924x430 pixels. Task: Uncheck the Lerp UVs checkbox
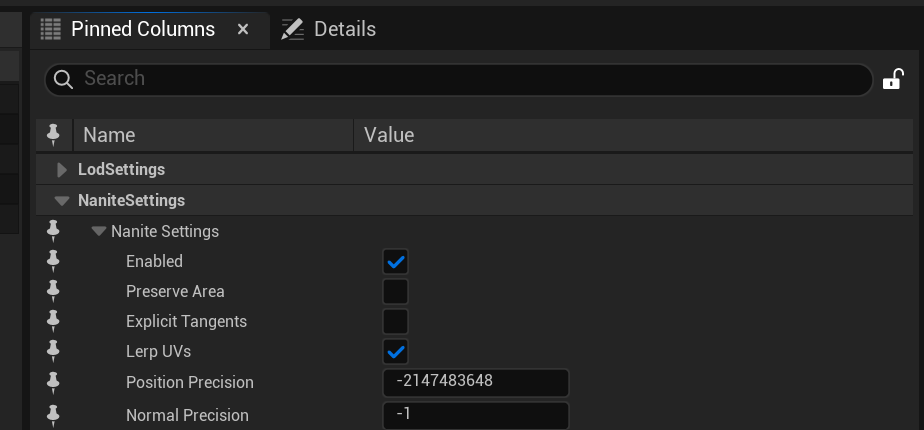(x=395, y=352)
